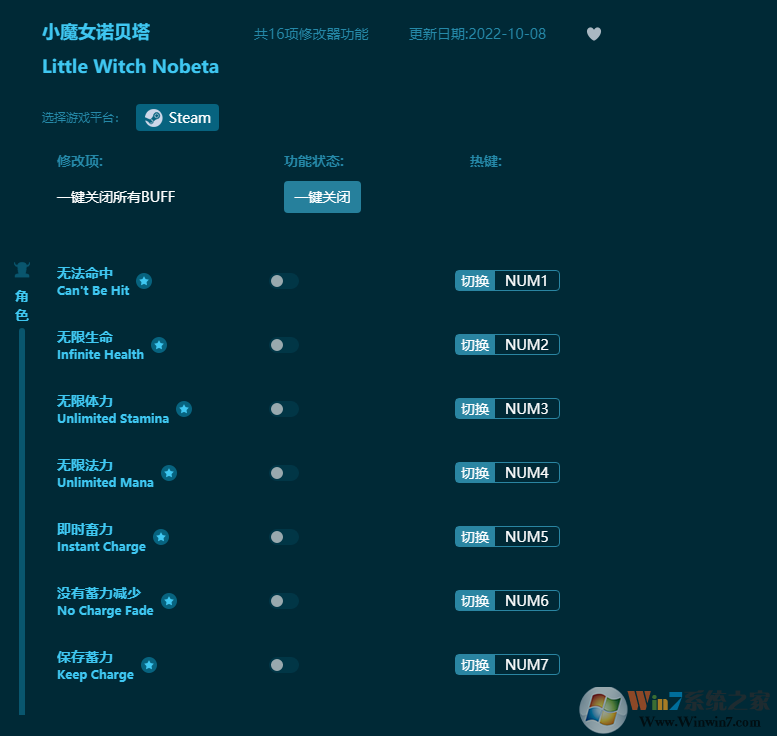Screen dimensions: 777x736
Task: Click the Keep Charge label
Action: [x=95, y=675]
